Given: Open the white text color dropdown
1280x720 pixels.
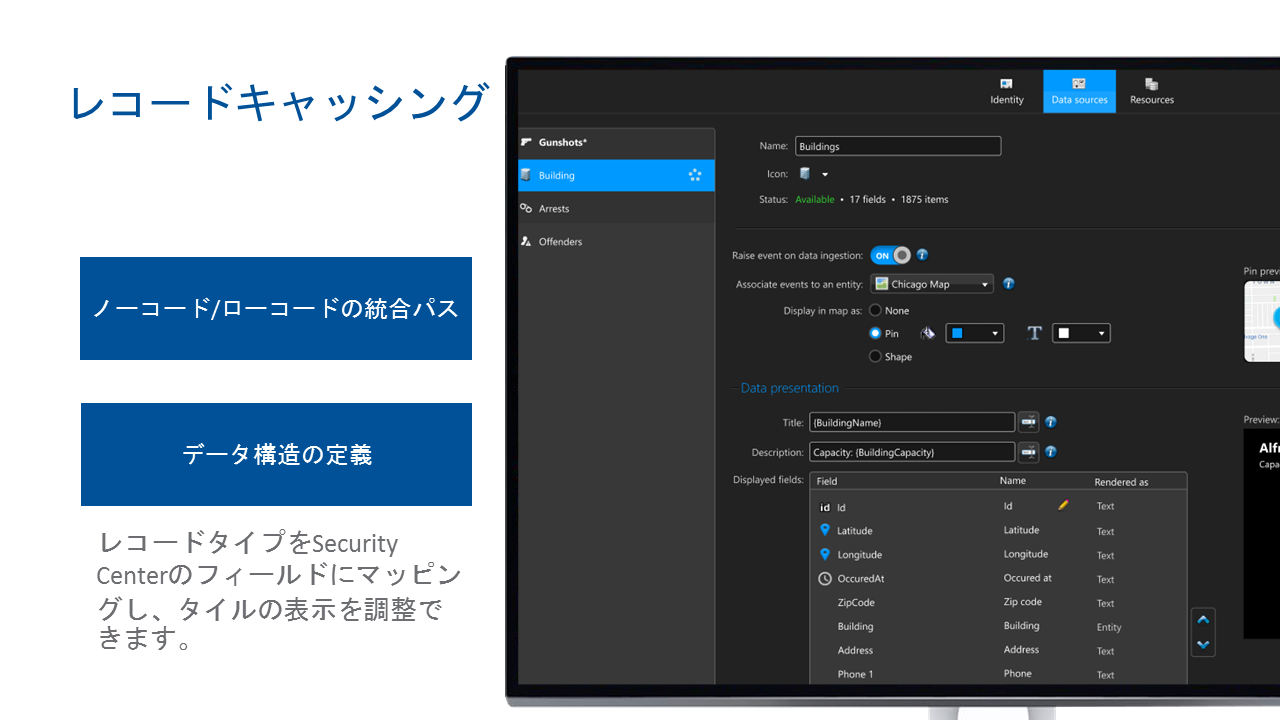Looking at the screenshot, I should (x=1081, y=333).
